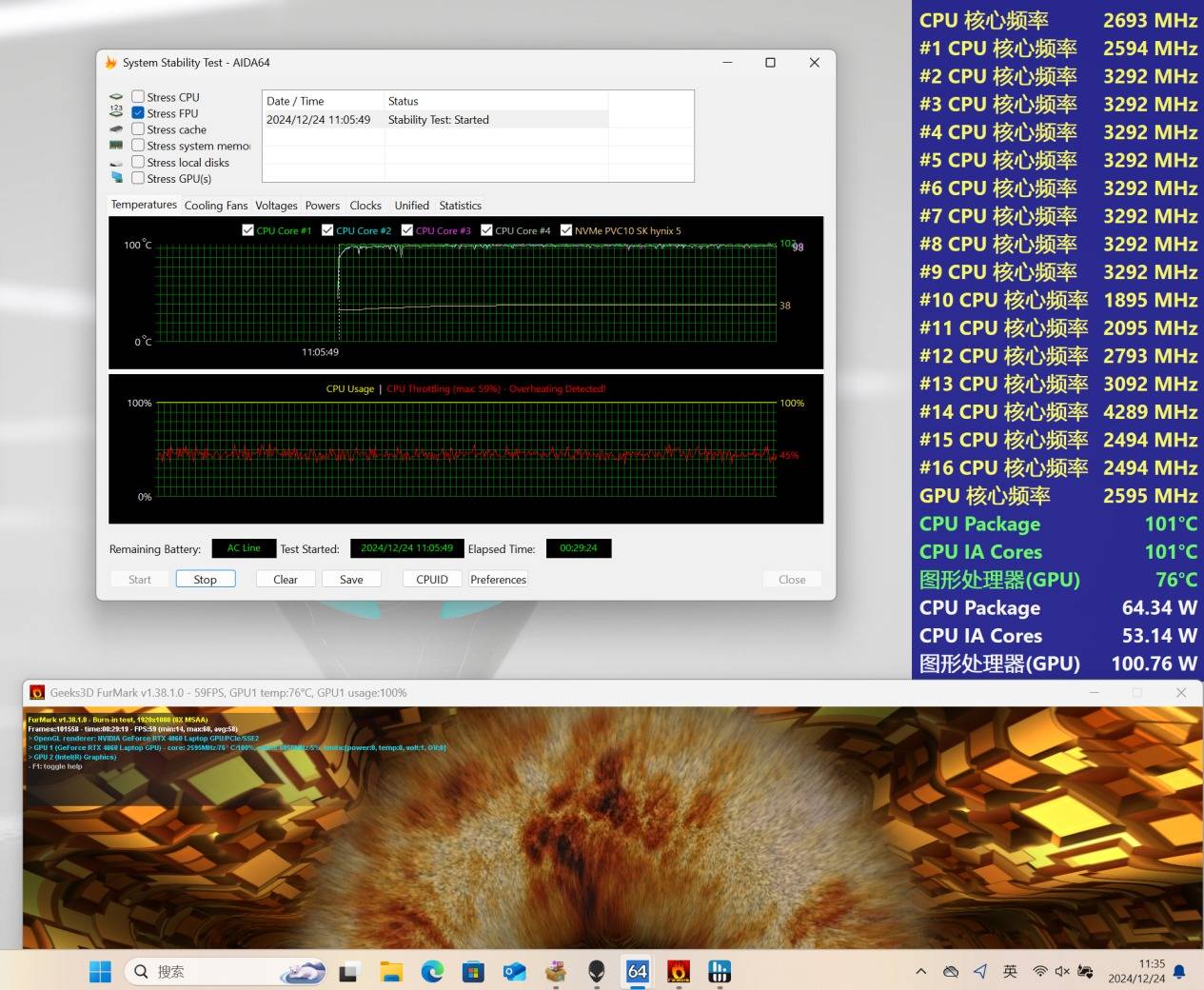Viewport: 1204px width, 990px height.
Task: Open the clock and date panel
Action: [x=1136, y=971]
